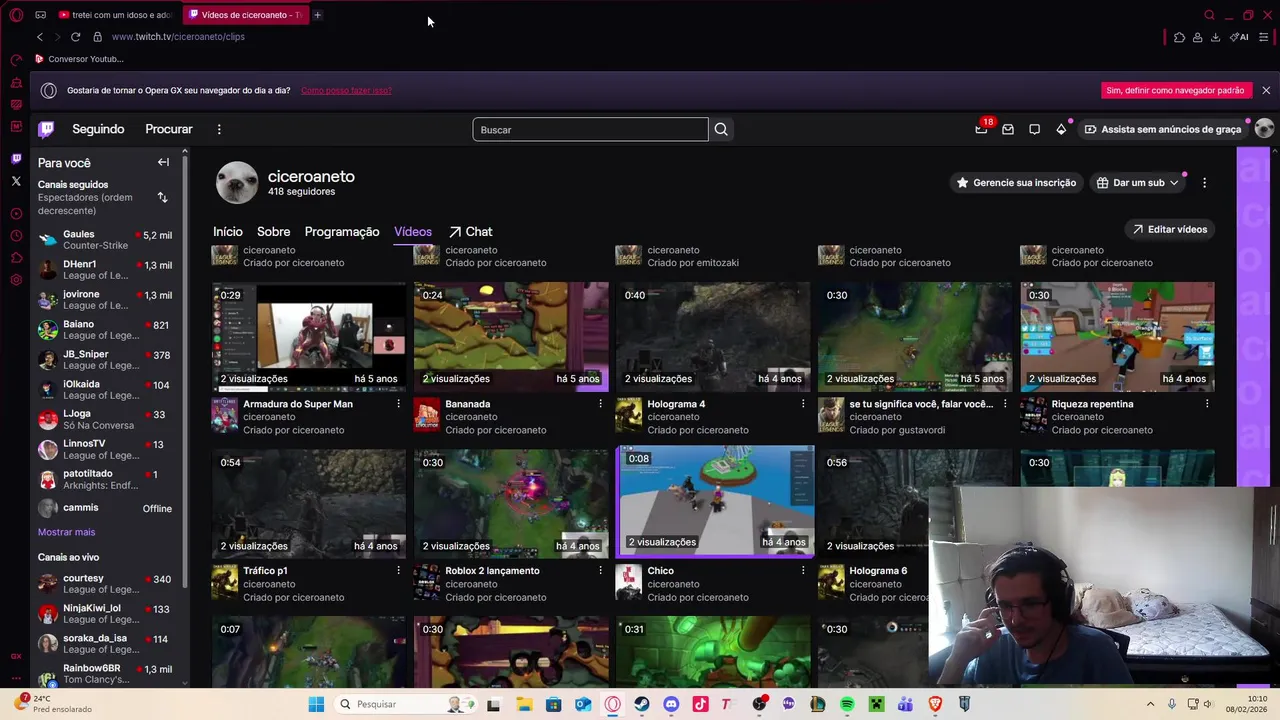Open options for Holograma 4 clip

click(x=802, y=404)
